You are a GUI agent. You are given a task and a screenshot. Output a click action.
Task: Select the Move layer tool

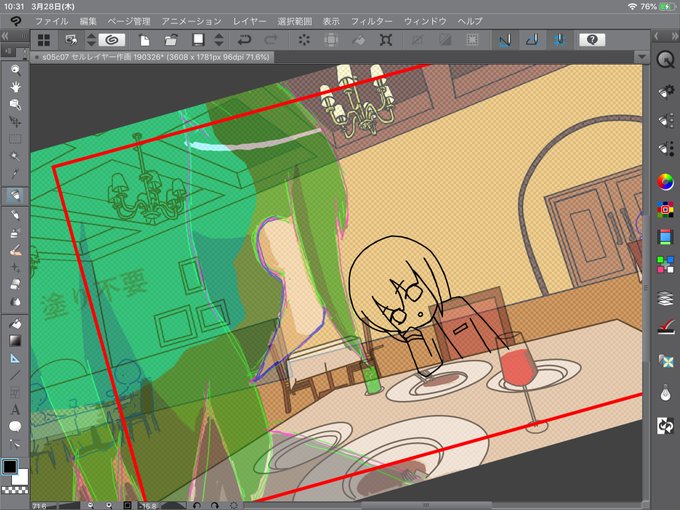coord(15,122)
